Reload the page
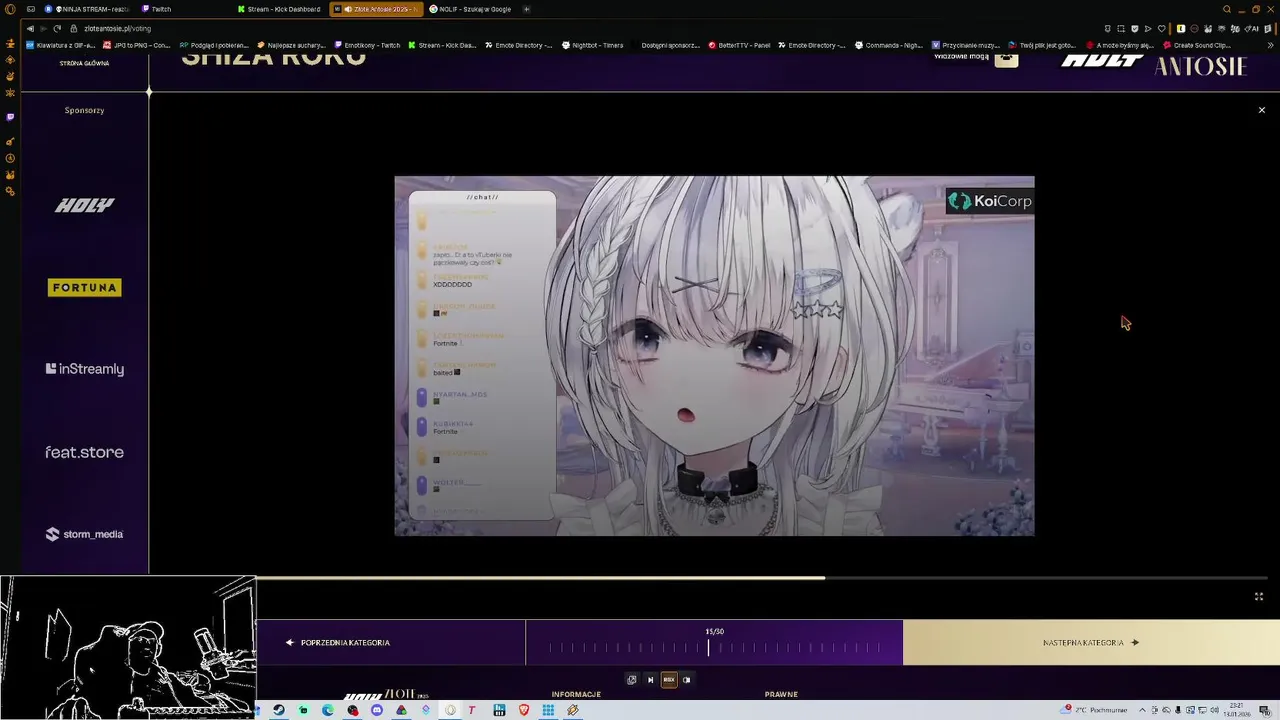Viewport: 1280px width, 720px height. click(57, 28)
